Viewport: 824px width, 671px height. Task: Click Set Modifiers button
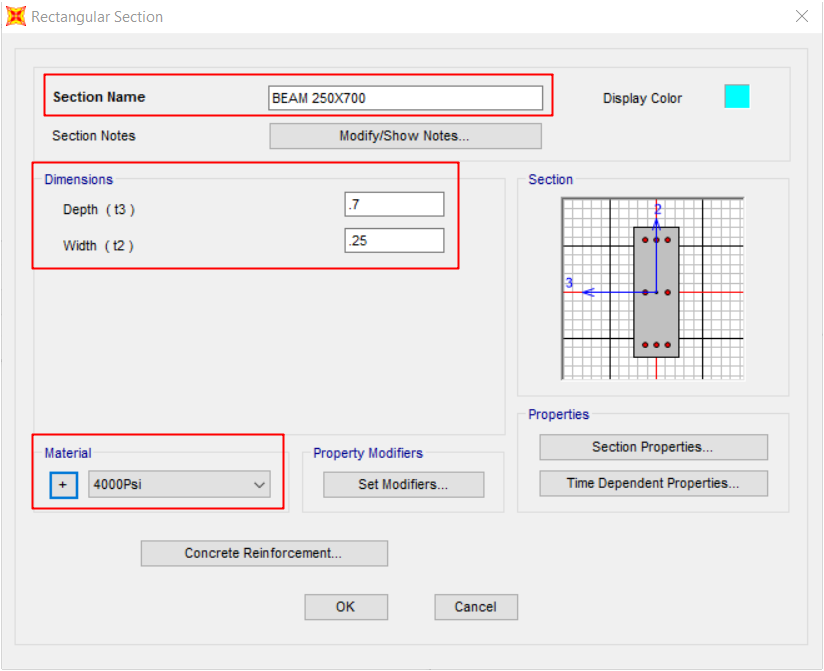[x=404, y=484]
